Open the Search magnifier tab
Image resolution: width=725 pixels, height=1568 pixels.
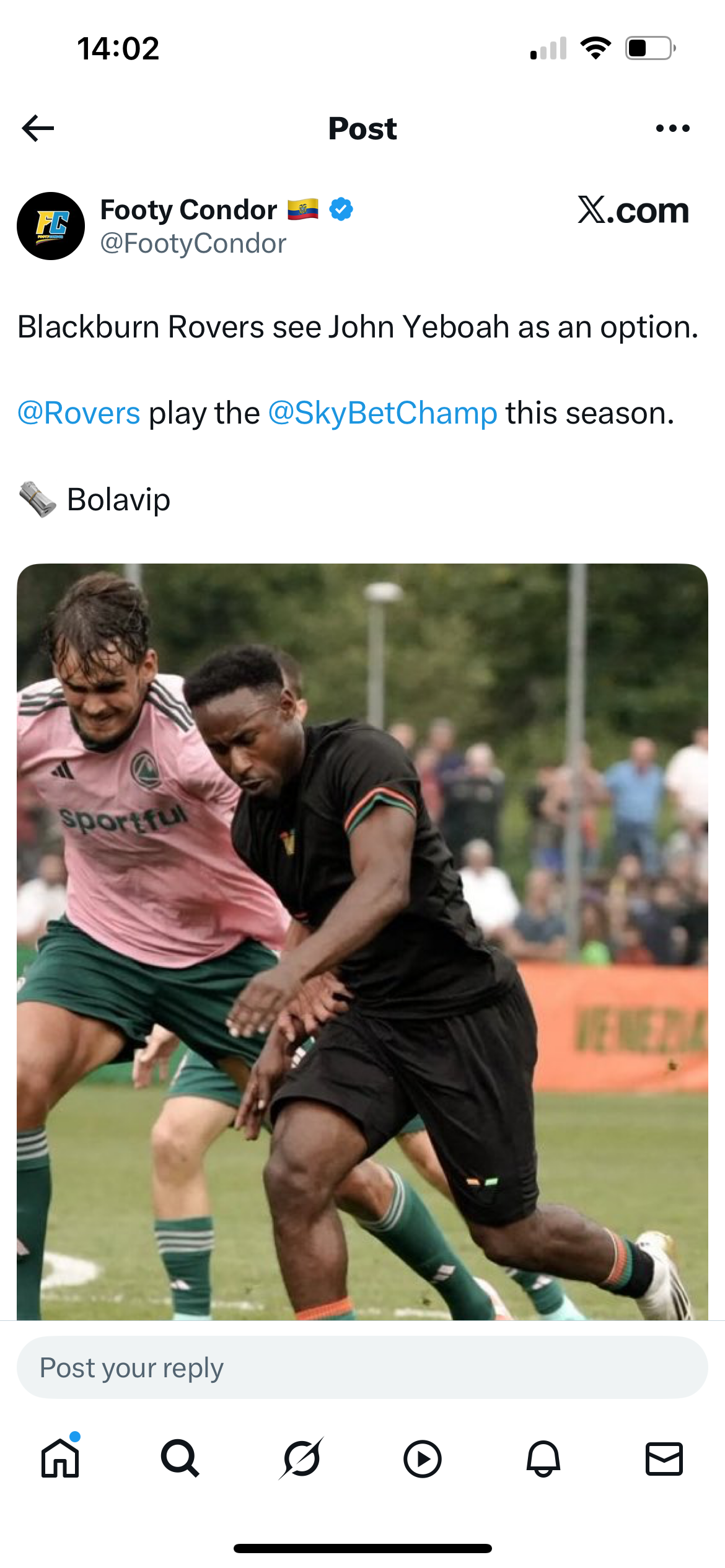[x=180, y=1458]
